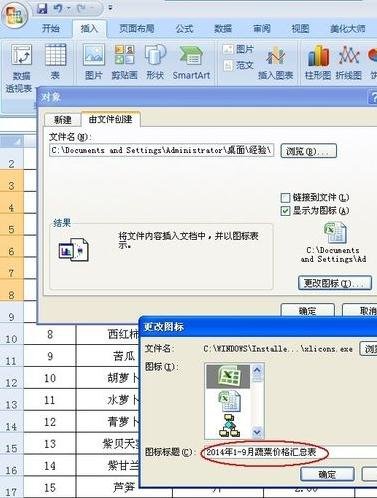Open the 数据 ribbon tab

click(x=223, y=29)
